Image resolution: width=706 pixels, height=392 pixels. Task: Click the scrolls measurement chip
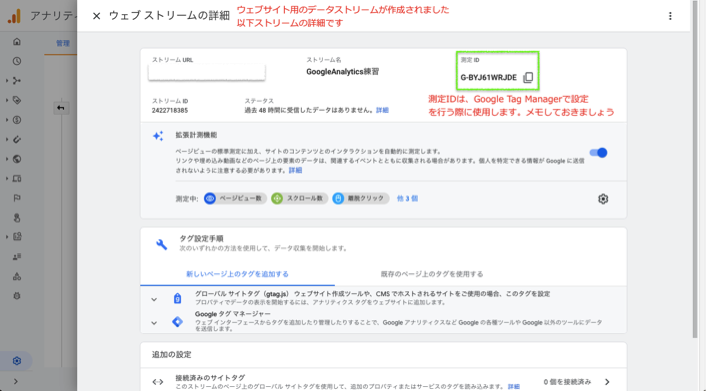[299, 198]
